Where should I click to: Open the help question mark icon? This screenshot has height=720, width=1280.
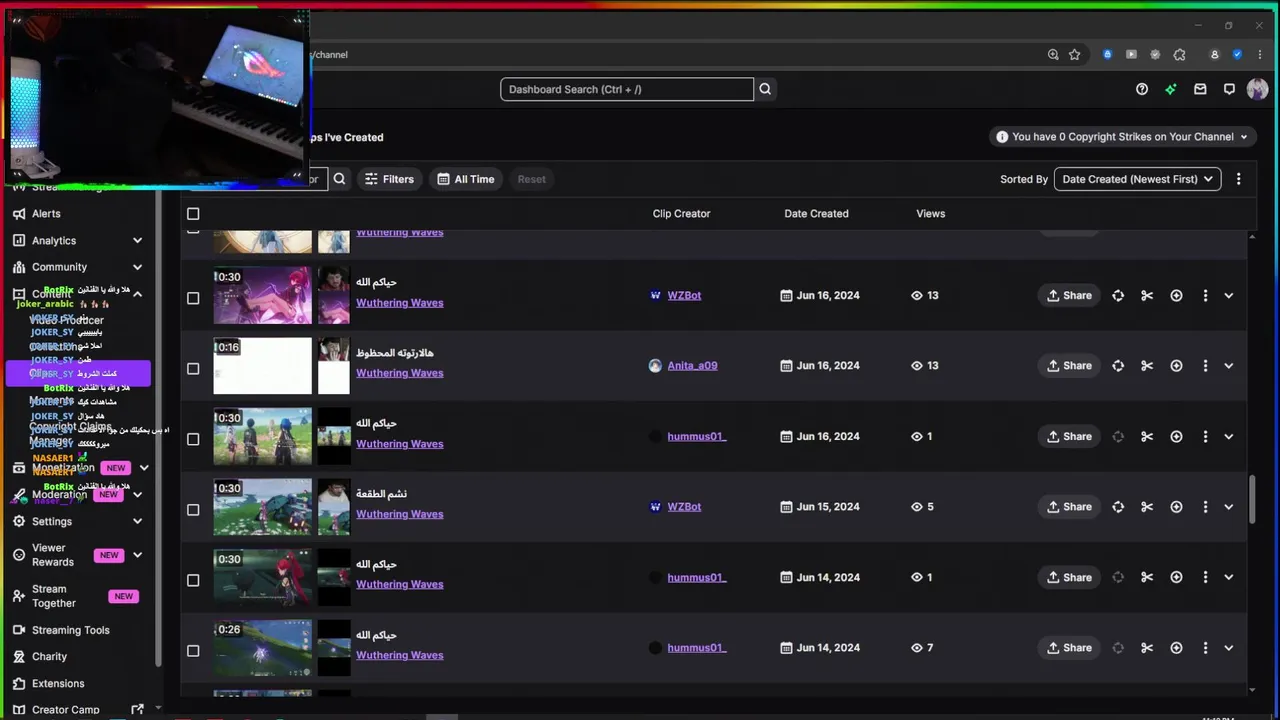click(x=1142, y=89)
